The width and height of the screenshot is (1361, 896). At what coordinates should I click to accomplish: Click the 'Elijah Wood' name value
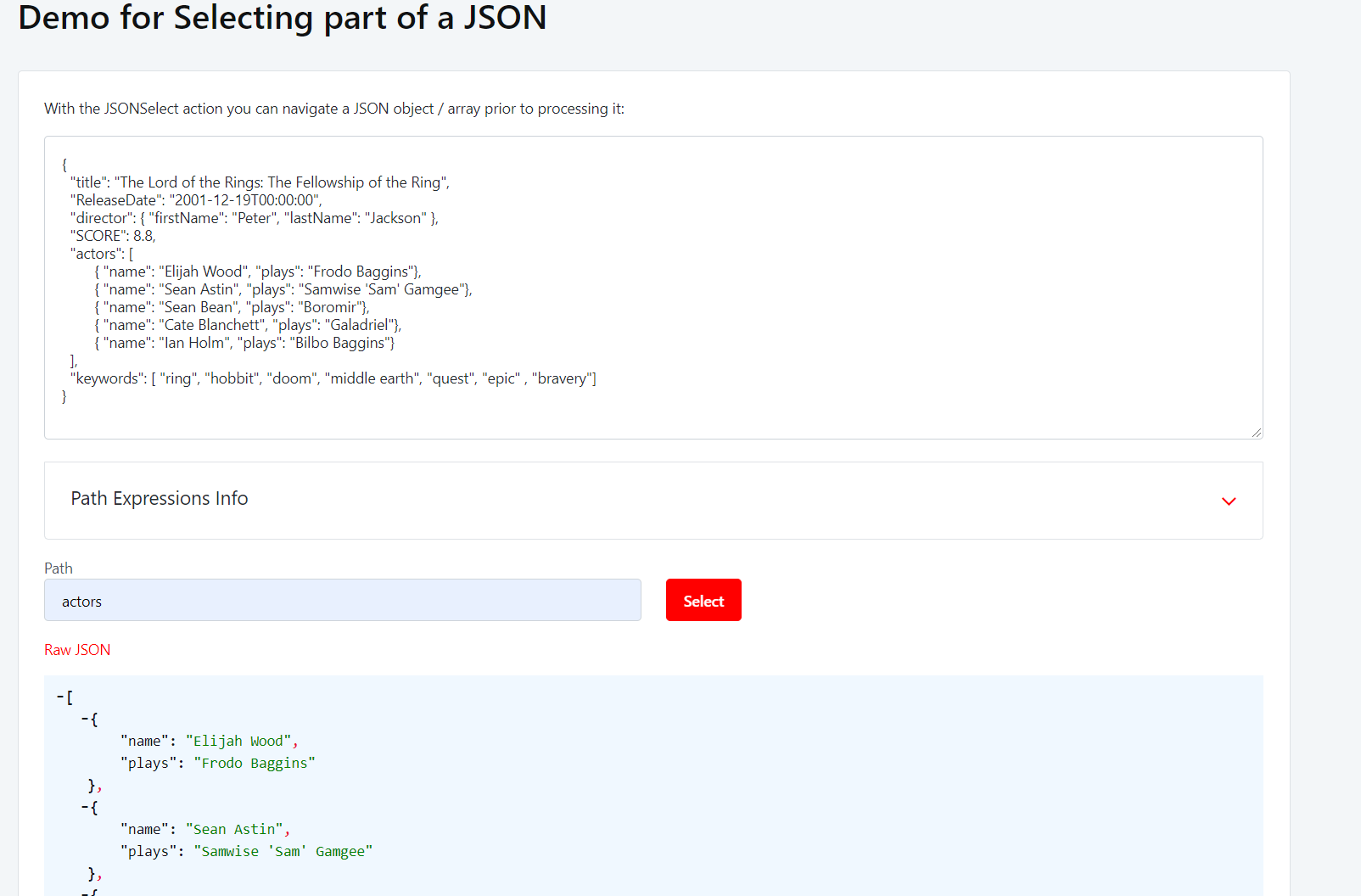point(241,741)
